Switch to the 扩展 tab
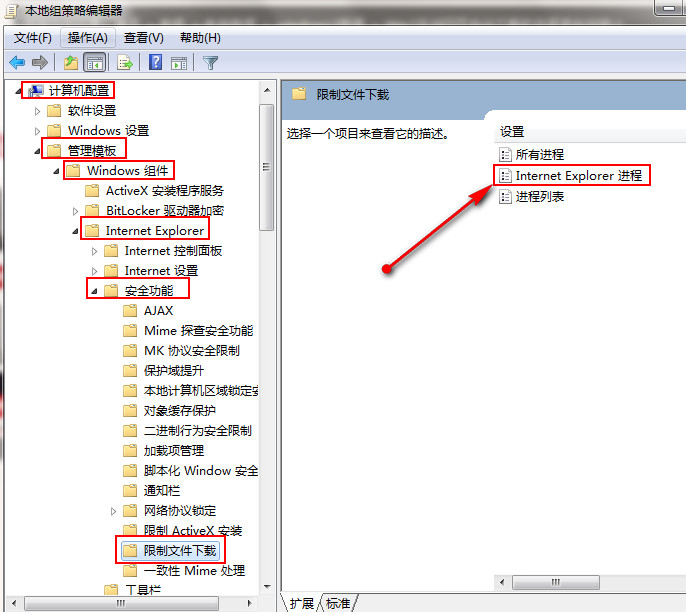This screenshot has width=686, height=612. (x=302, y=604)
